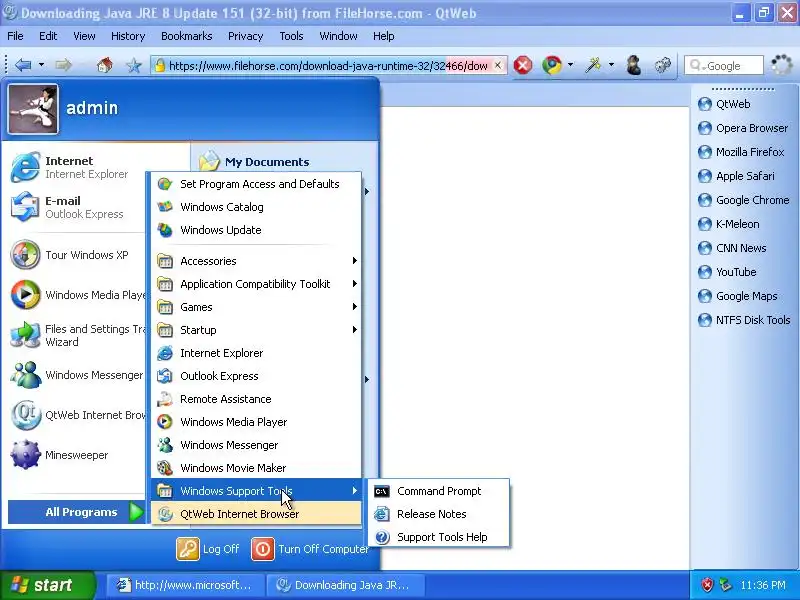
Task: Open Windows Update in All Programs
Action: coord(256,230)
